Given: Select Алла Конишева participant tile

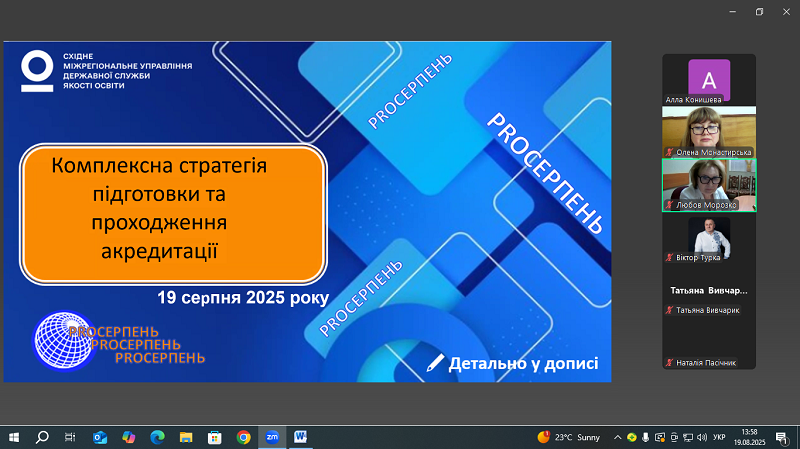Looking at the screenshot, I should click(709, 80).
